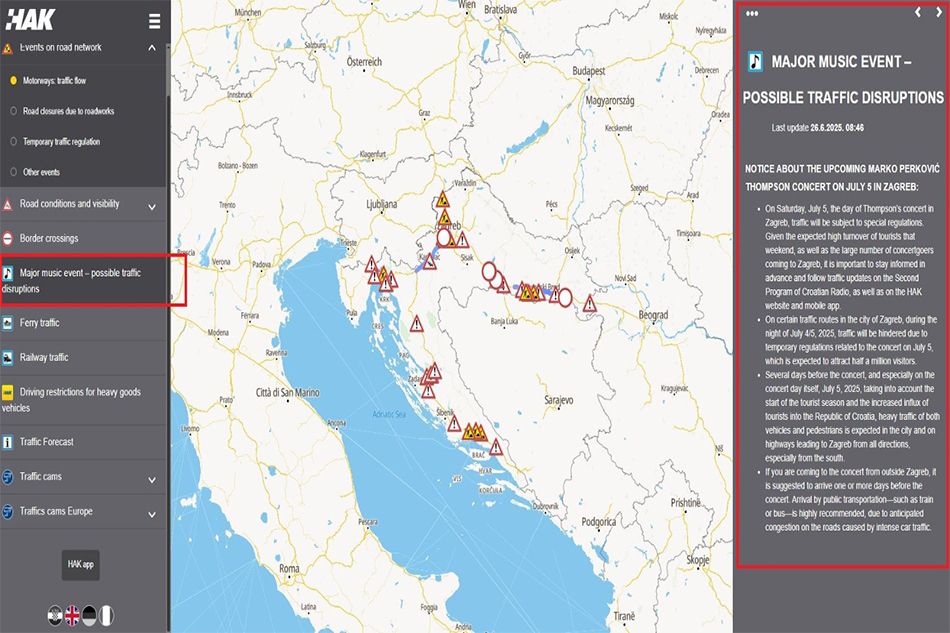Viewport: 950px width, 633px height.
Task: Select Road closures due to roadworks option
Action: (13, 111)
